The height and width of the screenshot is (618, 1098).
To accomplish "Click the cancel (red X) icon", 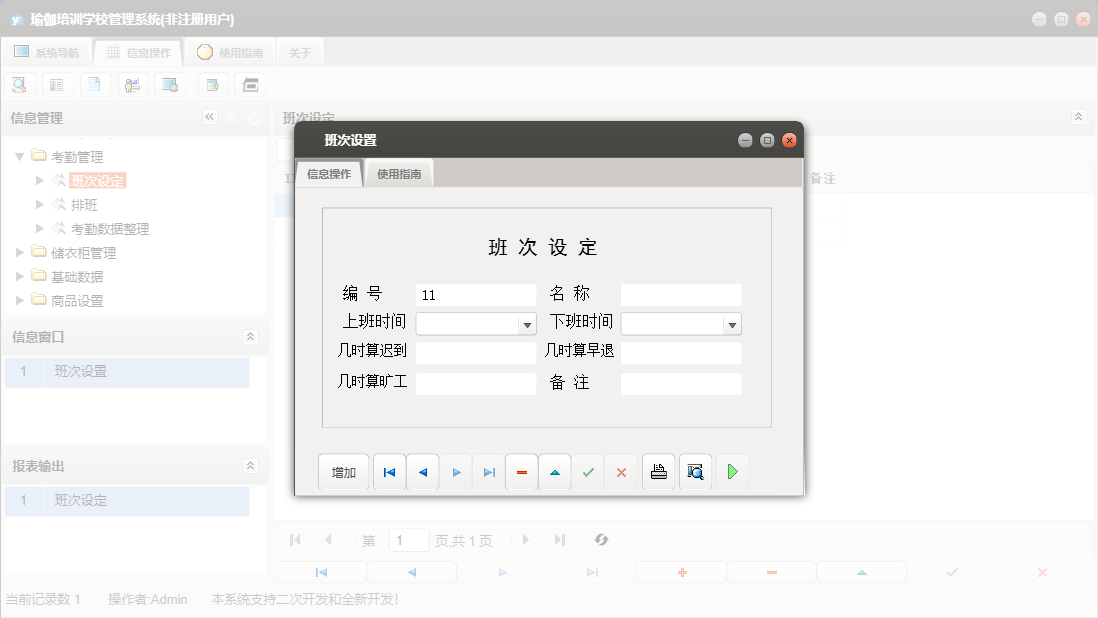I will click(x=621, y=471).
